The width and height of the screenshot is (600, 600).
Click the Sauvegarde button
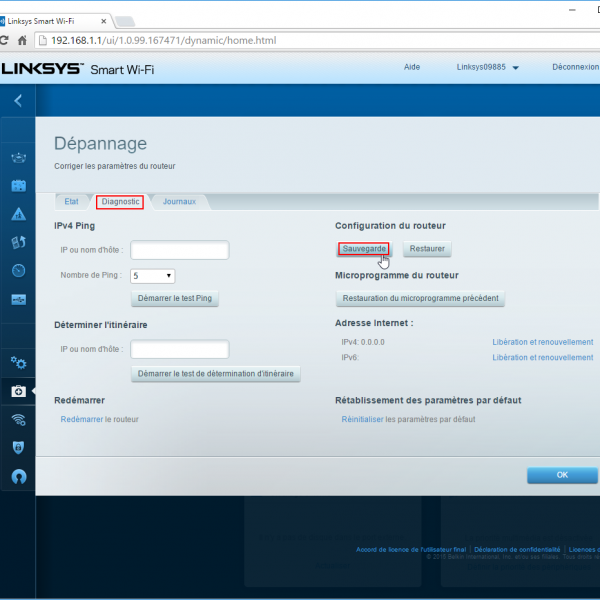click(x=365, y=248)
